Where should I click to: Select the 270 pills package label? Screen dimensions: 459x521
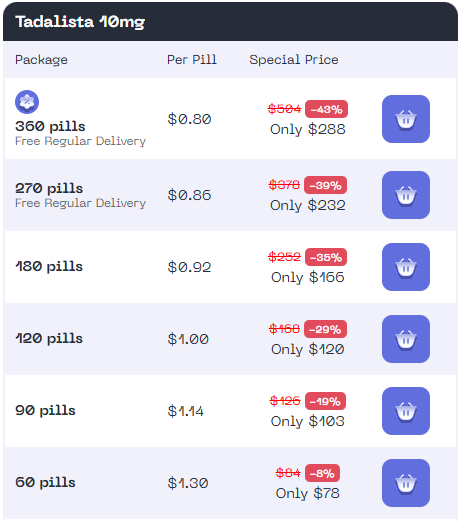49,188
